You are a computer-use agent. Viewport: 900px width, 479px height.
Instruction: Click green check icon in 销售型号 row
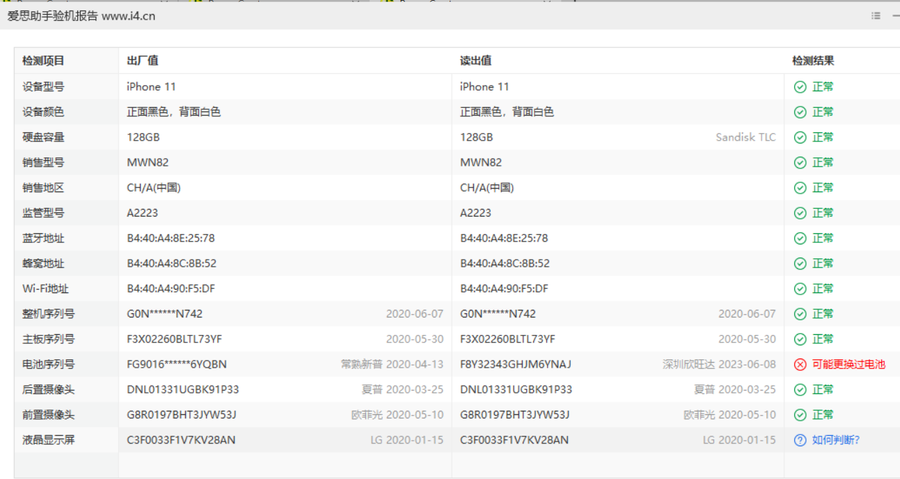point(800,163)
